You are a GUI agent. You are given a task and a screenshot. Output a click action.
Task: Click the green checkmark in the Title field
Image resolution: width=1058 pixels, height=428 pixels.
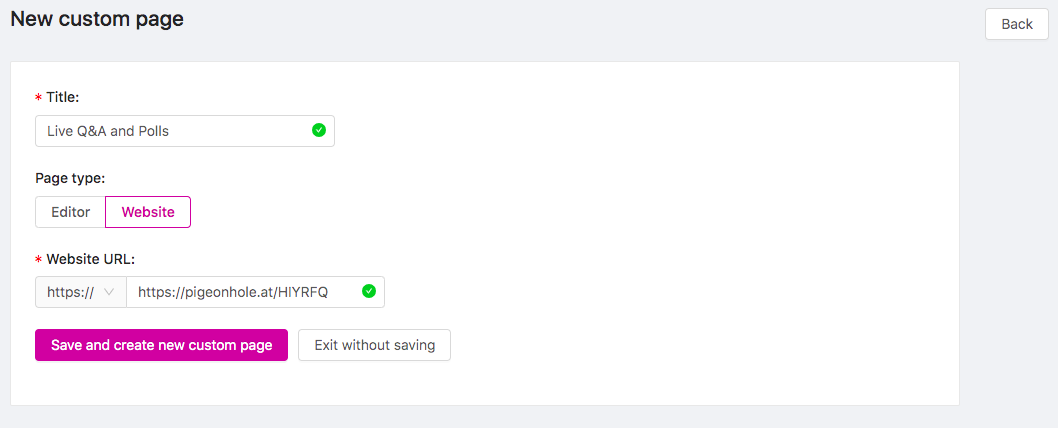pos(319,130)
